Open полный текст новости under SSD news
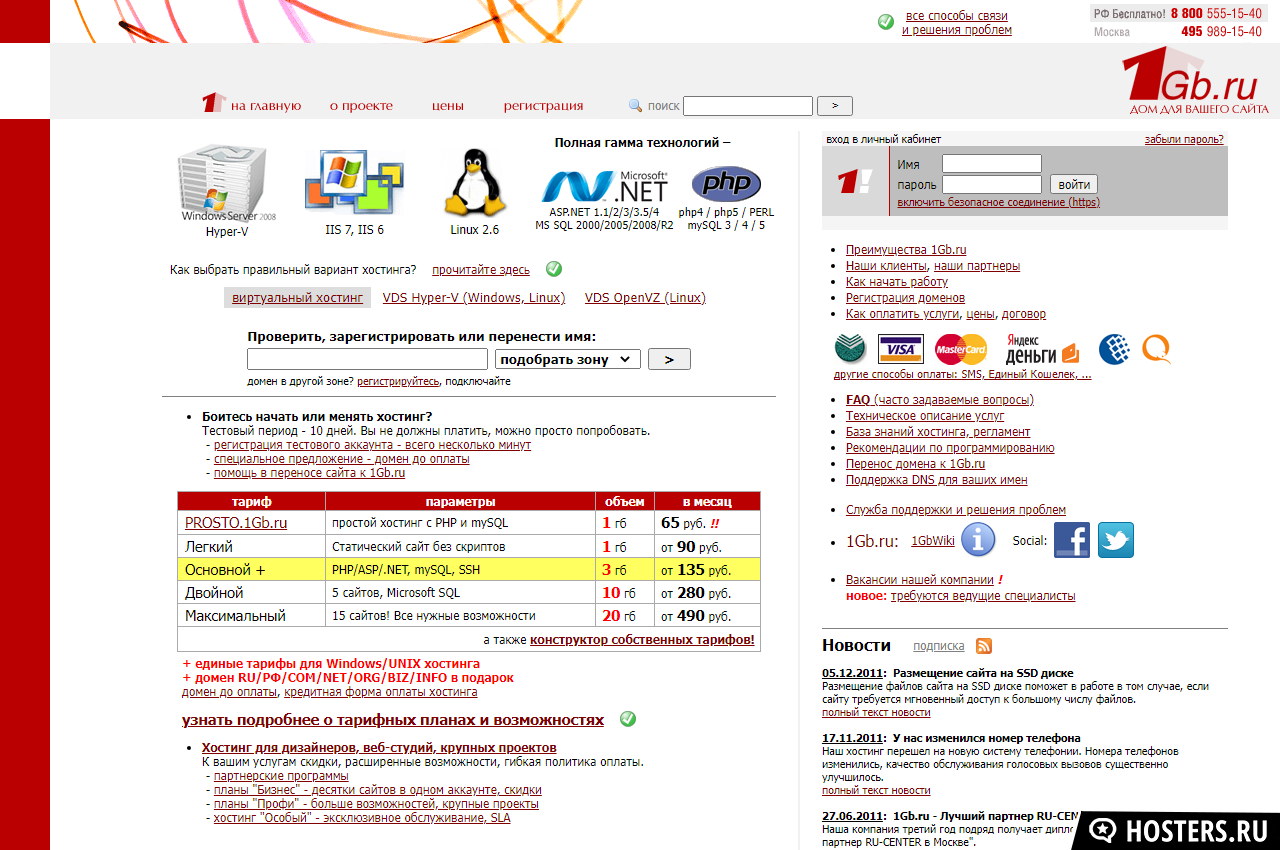Viewport: 1280px width, 850px height. (x=876, y=713)
